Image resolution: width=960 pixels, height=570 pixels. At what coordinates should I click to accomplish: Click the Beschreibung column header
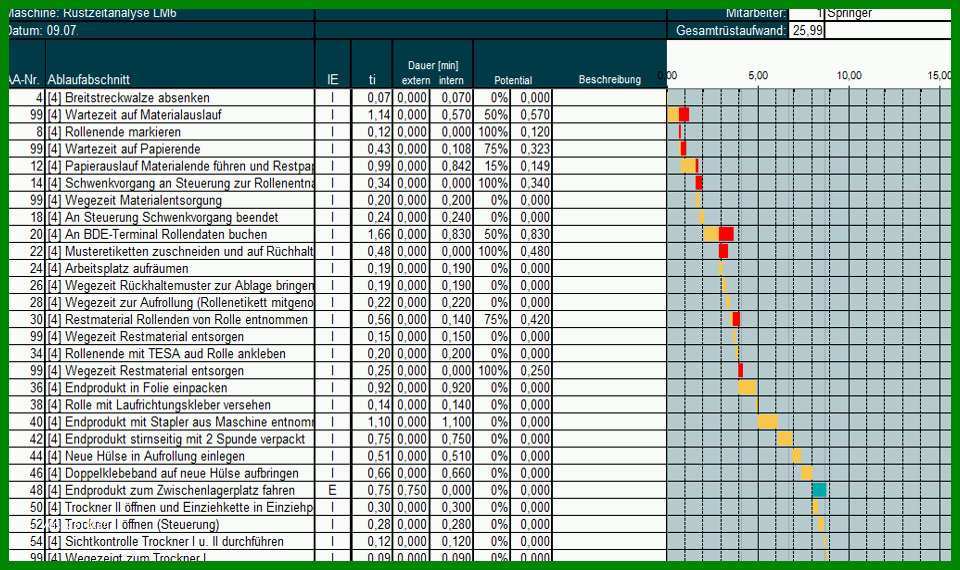coord(610,80)
